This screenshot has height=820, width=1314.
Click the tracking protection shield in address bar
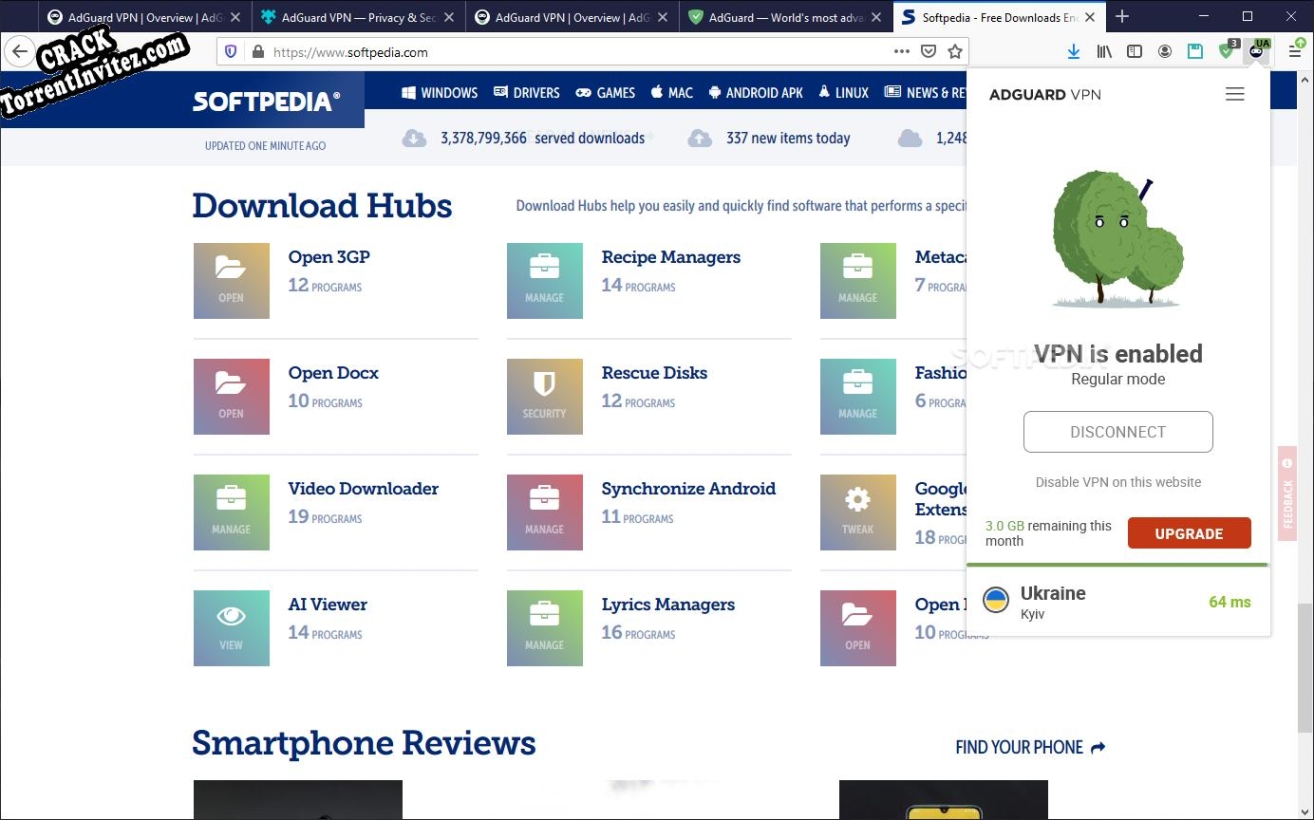[x=230, y=51]
